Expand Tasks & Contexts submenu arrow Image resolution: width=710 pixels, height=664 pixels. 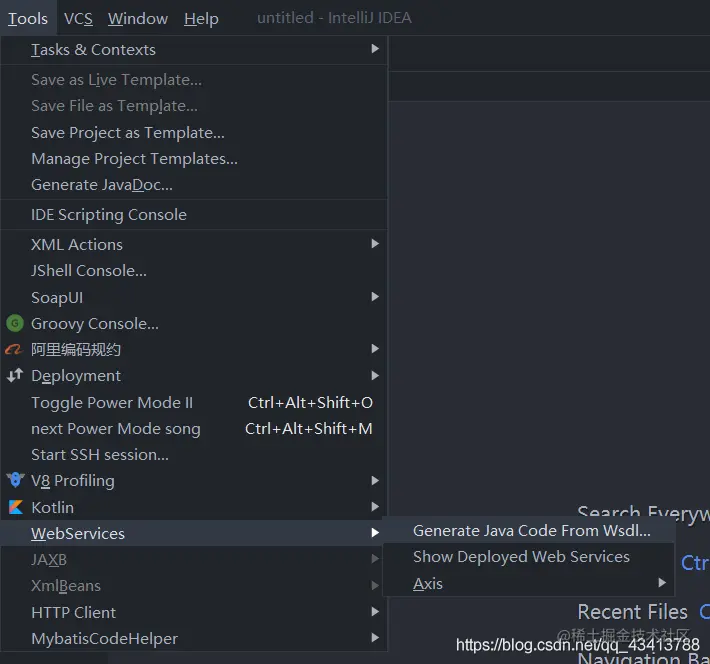pos(375,48)
